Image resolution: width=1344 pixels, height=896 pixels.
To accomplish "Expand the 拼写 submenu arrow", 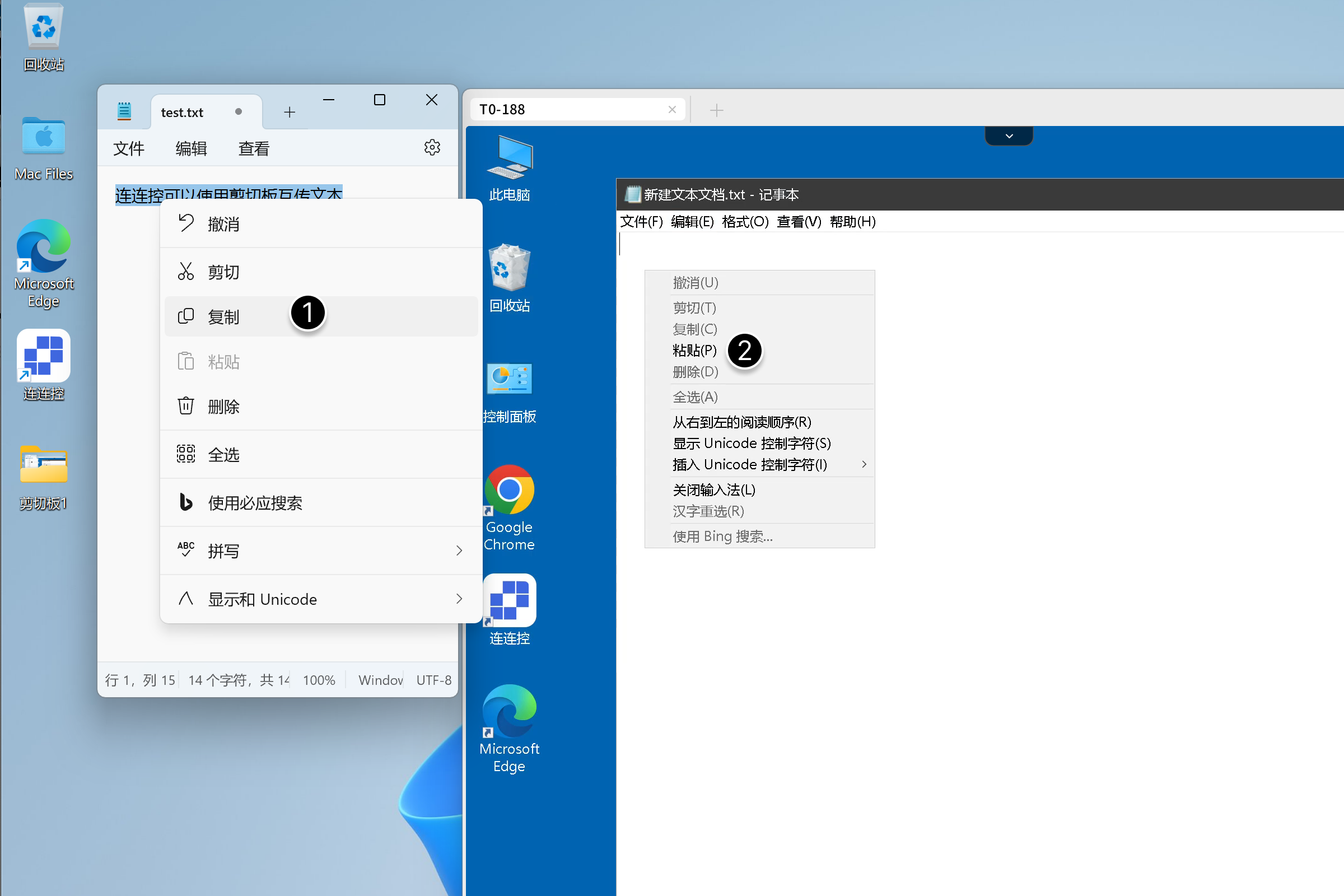I will (459, 550).
